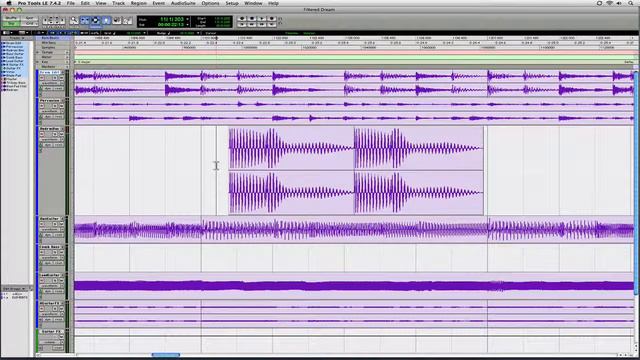Expand the Tempo ruler
Screen dimensions: 640x360
click(38, 53)
